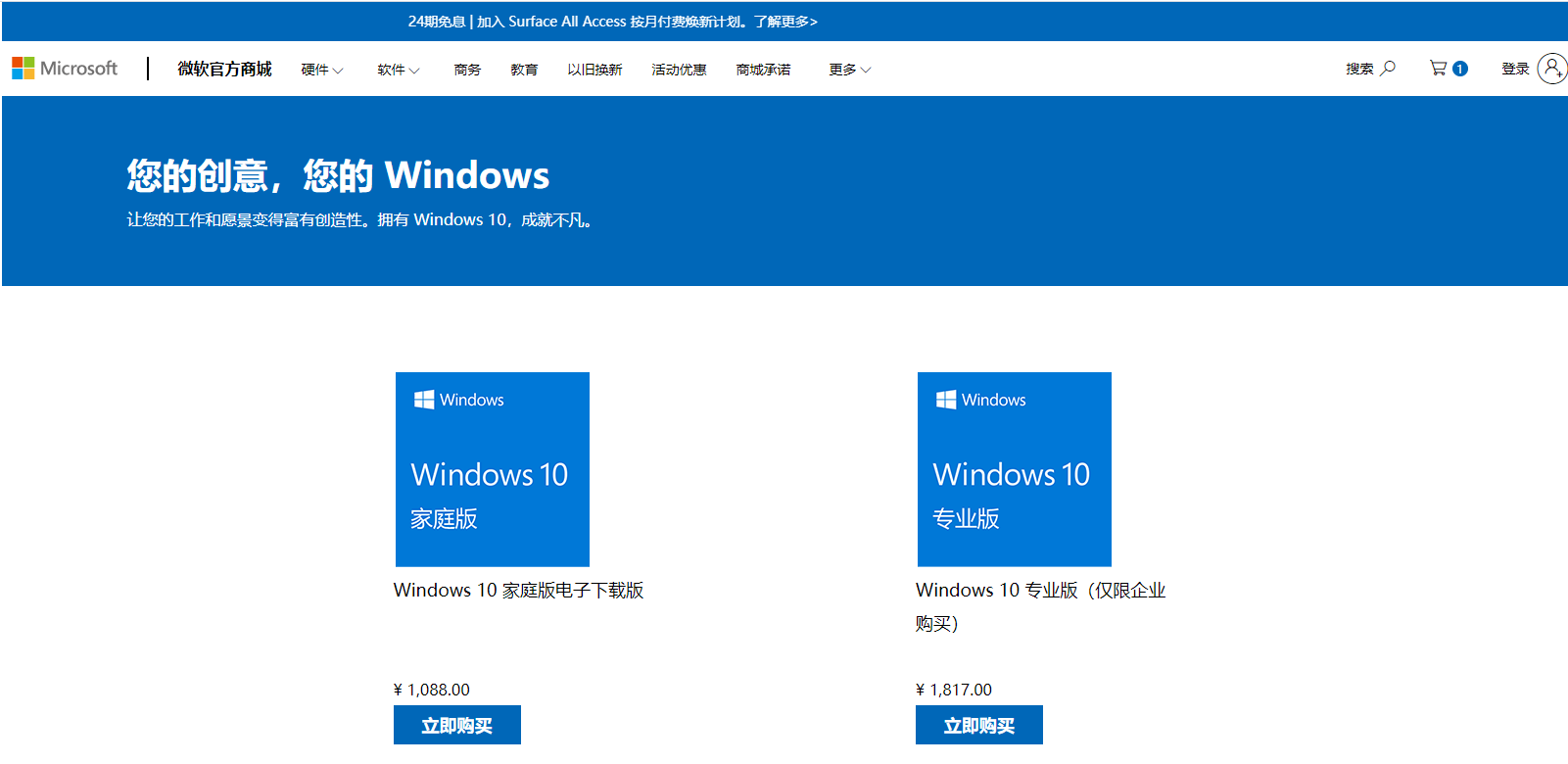Open the 商务 business menu item
This screenshot has width=1568, height=764.
tap(467, 70)
